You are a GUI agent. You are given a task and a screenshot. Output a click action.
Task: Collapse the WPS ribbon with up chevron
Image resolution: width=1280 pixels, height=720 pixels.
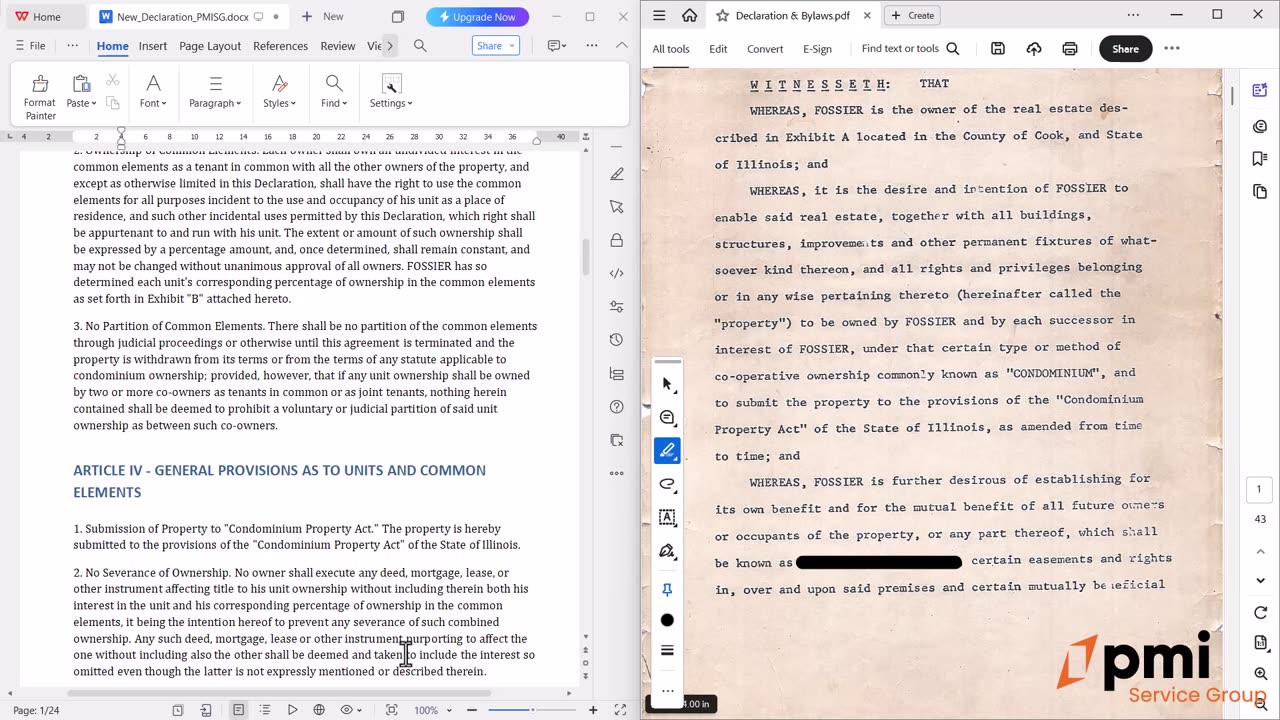pyautogui.click(x=622, y=46)
